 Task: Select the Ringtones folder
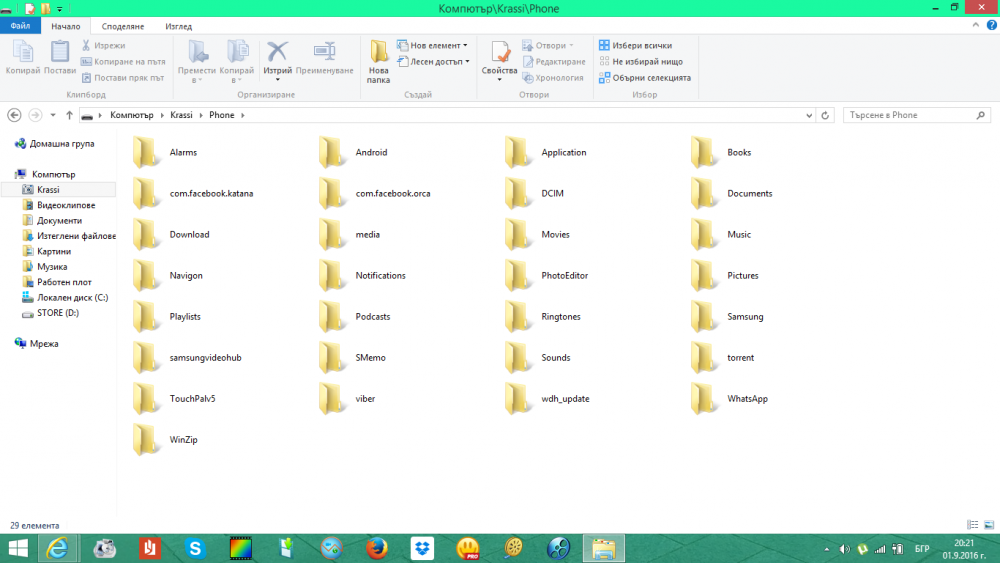543,317
